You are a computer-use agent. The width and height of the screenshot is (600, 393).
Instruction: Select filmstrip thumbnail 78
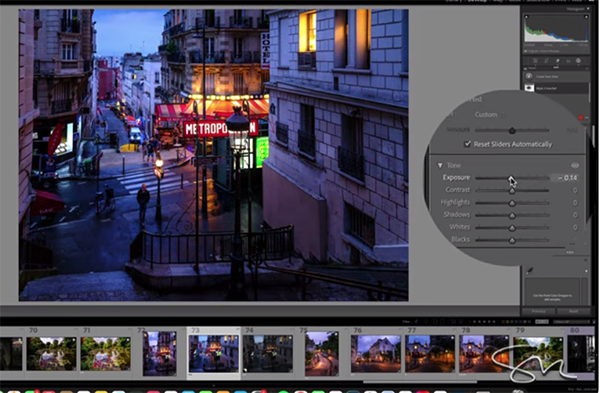point(484,353)
